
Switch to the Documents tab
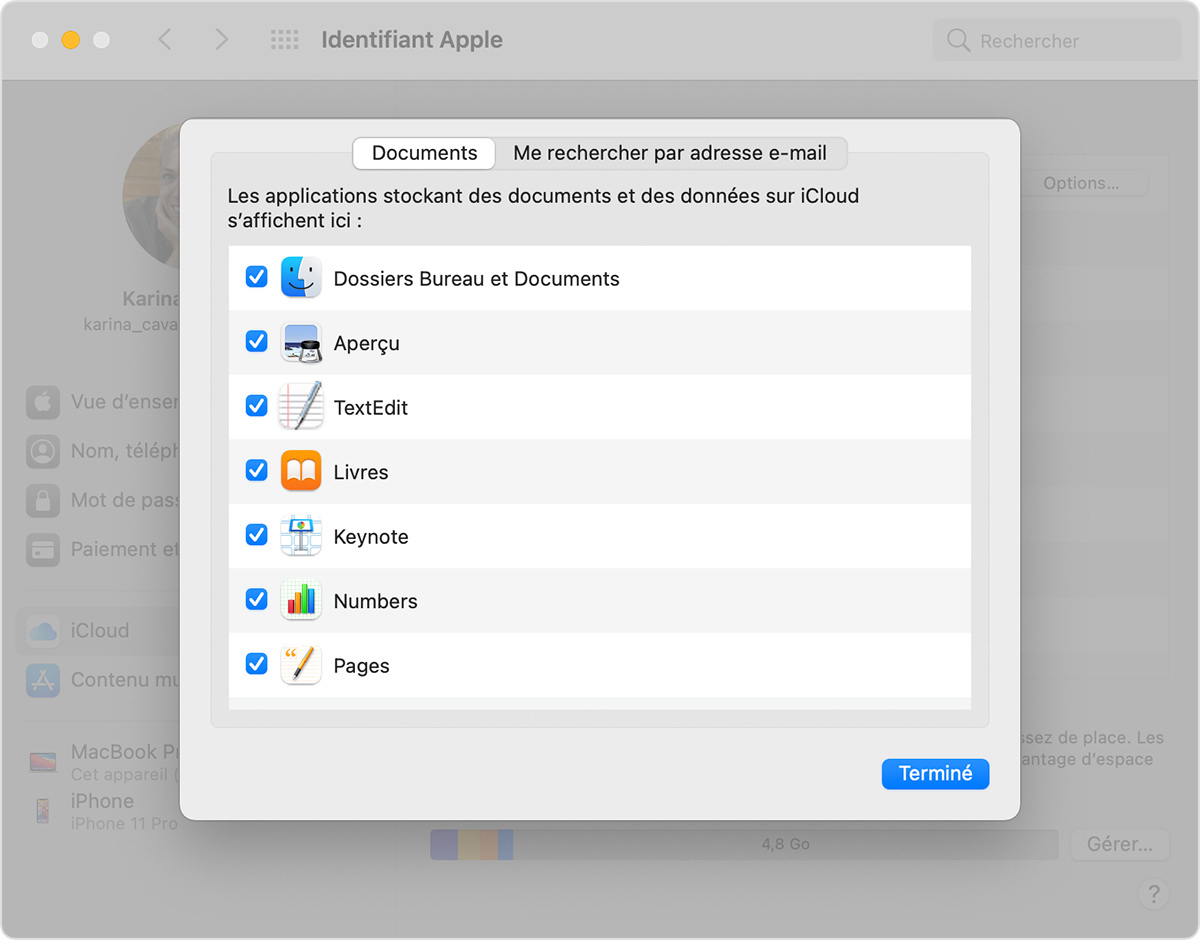[424, 153]
